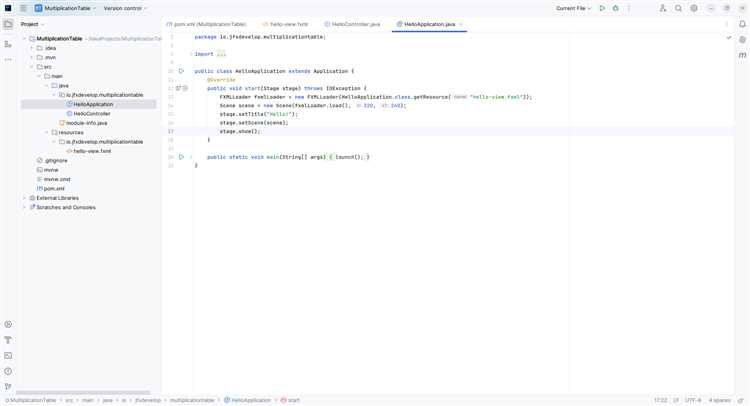Change UTF-8 file encoding
This screenshot has width=750, height=406.
click(693, 400)
